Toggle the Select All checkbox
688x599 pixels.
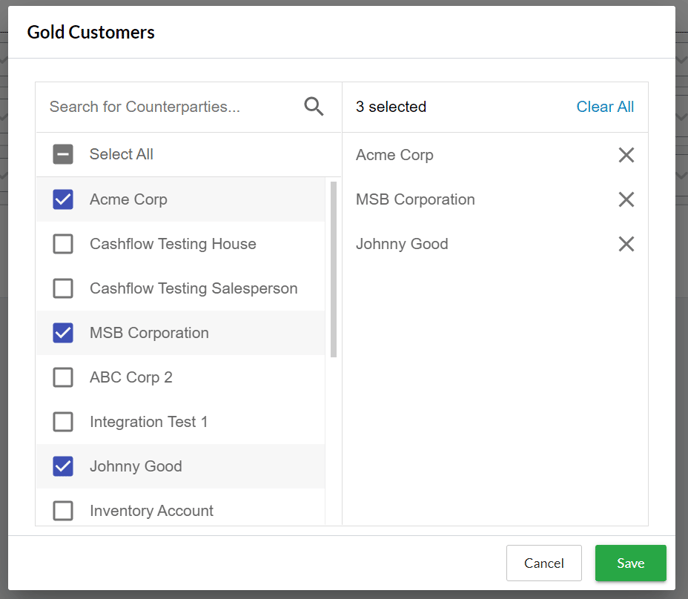[63, 155]
